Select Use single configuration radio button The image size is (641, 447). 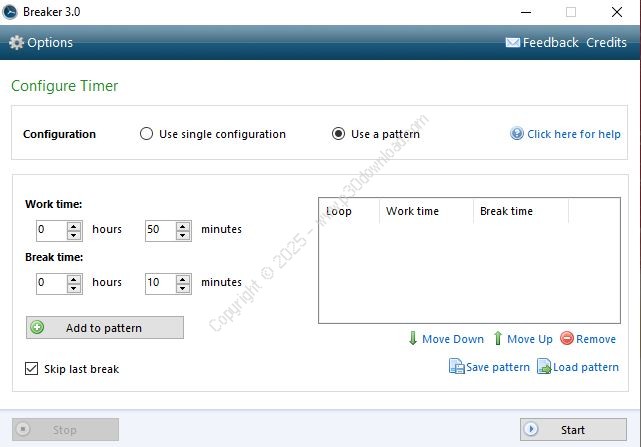(147, 134)
